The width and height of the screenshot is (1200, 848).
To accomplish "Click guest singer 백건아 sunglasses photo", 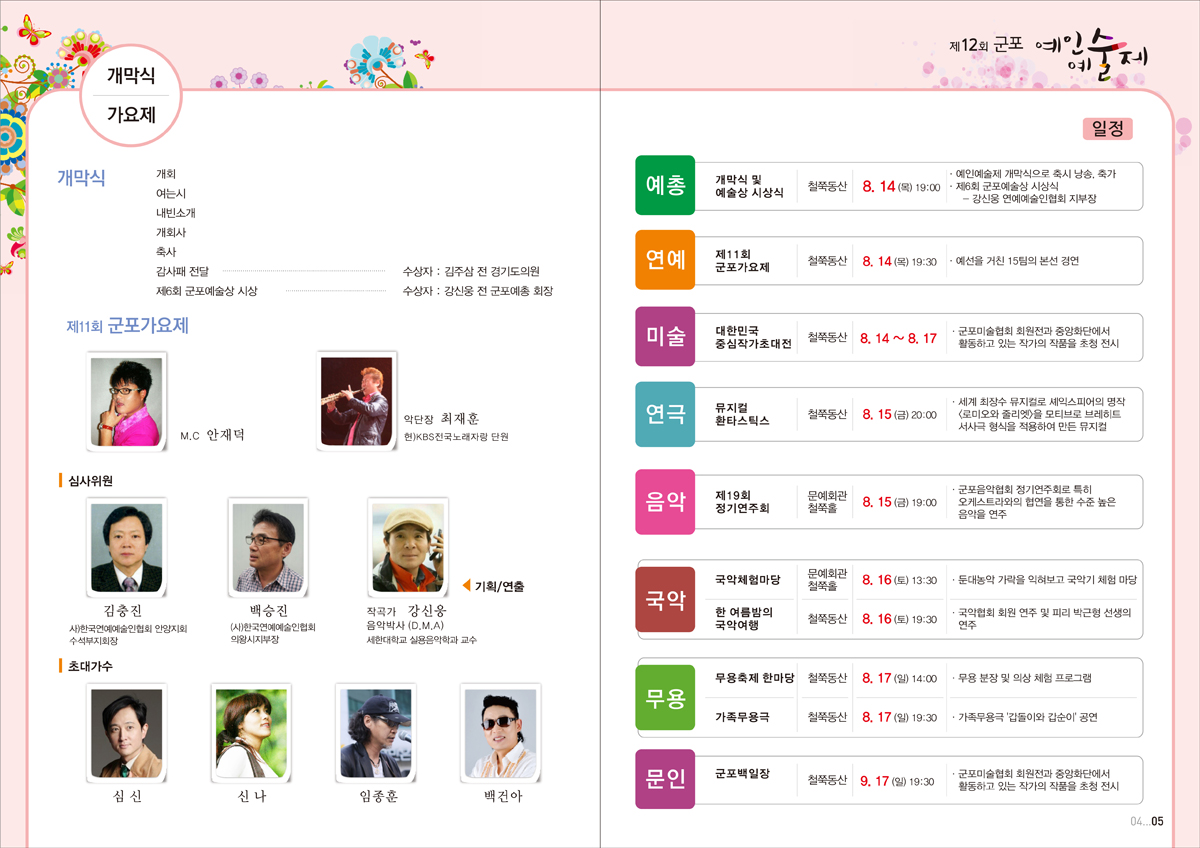I will click(x=501, y=733).
